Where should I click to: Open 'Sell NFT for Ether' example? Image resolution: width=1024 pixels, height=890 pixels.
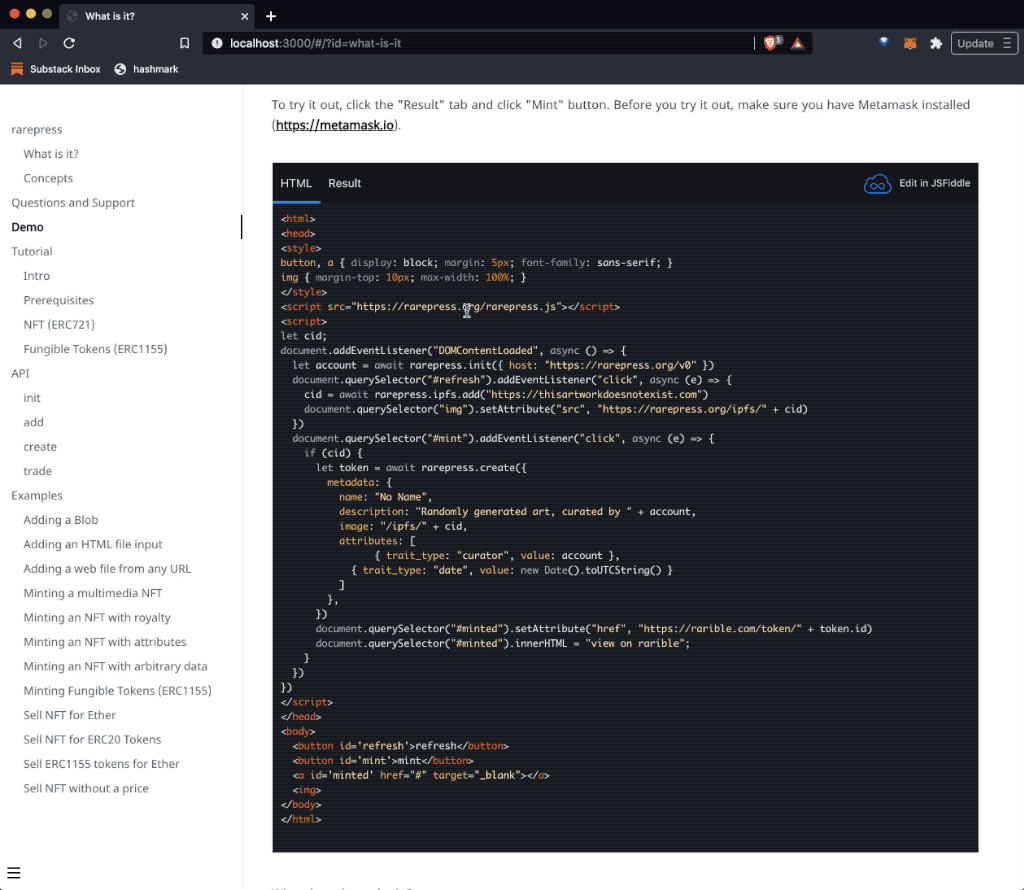tap(69, 716)
